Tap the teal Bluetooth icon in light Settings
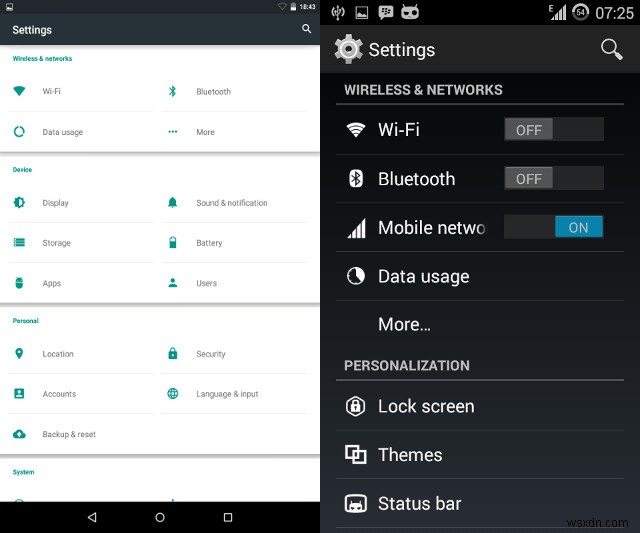The height and width of the screenshot is (533, 640). coord(173,91)
